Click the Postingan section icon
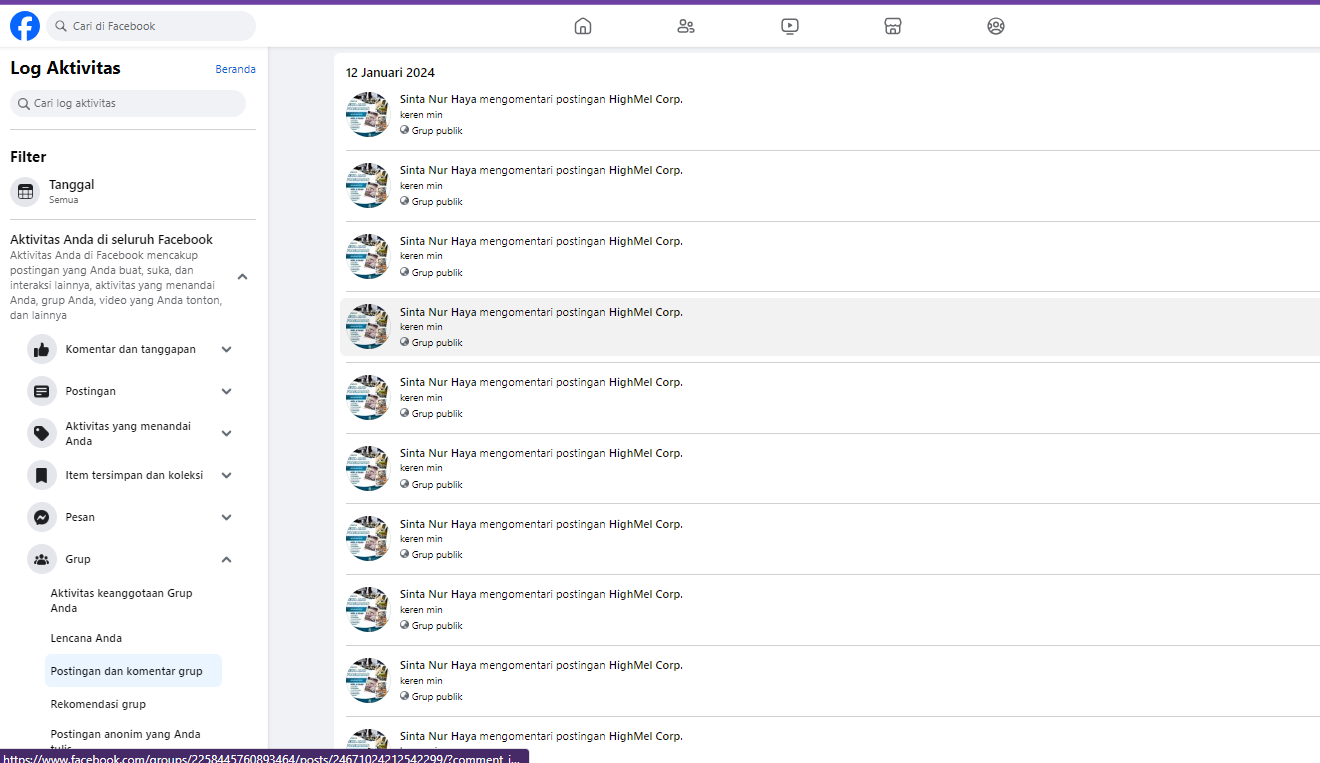 point(42,391)
